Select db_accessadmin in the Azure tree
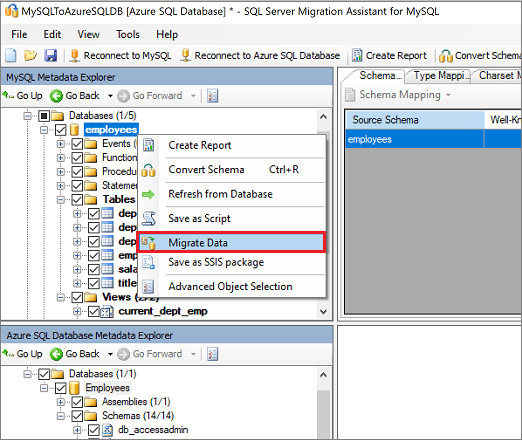522x440 pixels. click(x=153, y=430)
